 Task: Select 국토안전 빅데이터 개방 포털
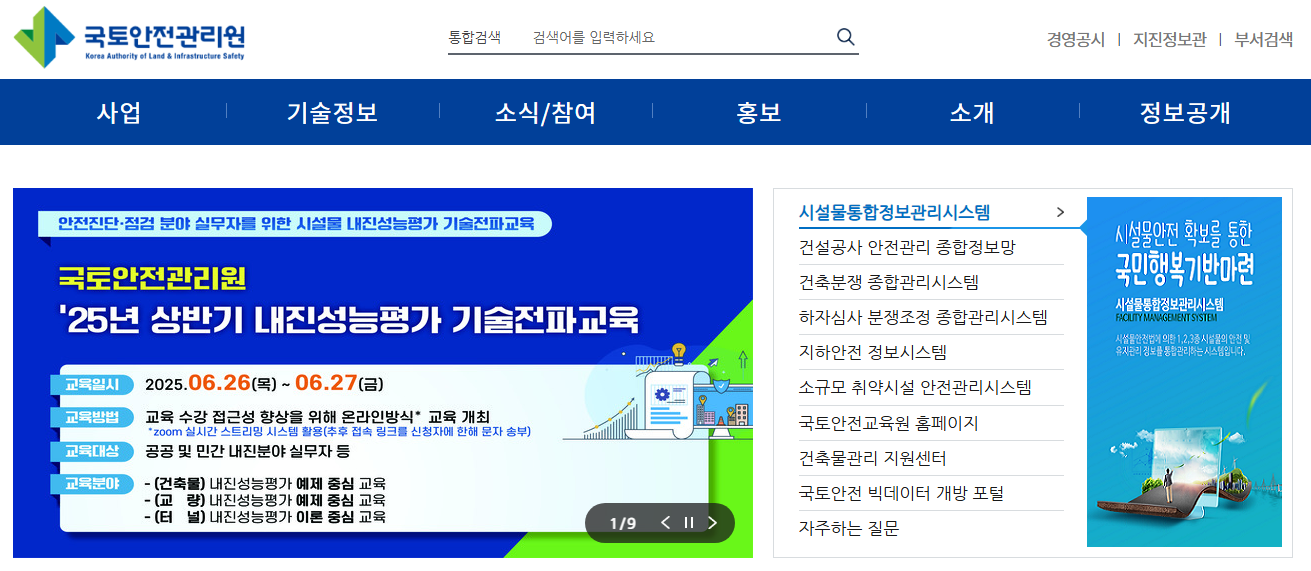pyautogui.click(x=901, y=493)
